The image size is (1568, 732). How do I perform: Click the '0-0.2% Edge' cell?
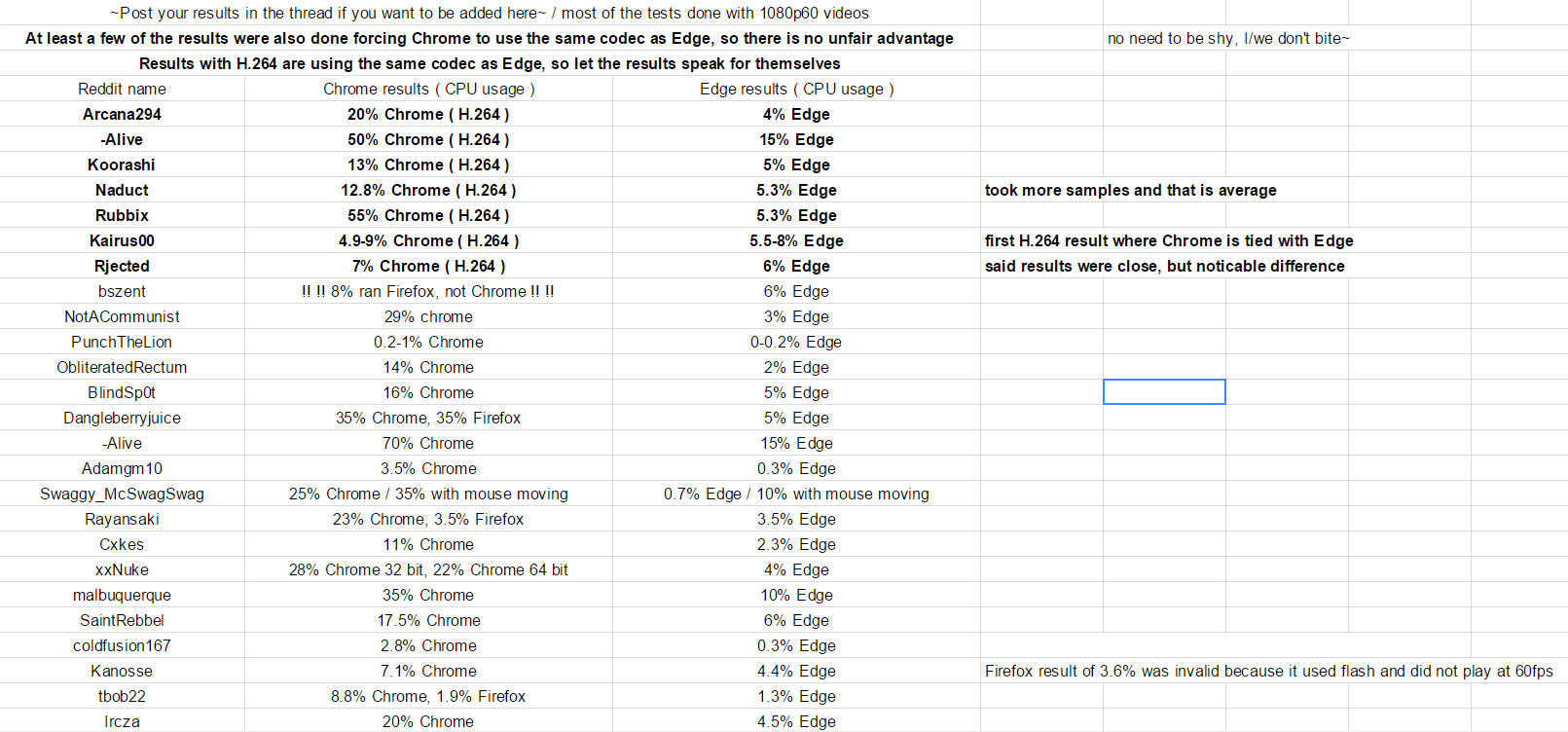pos(796,342)
